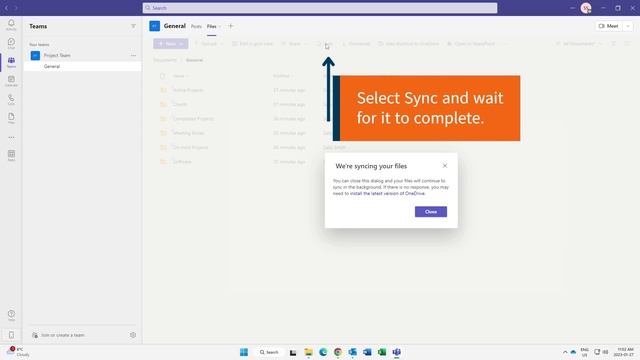Go forward with the title bar forward arrow
Viewport: 640px width, 360px height.
tap(16, 8)
